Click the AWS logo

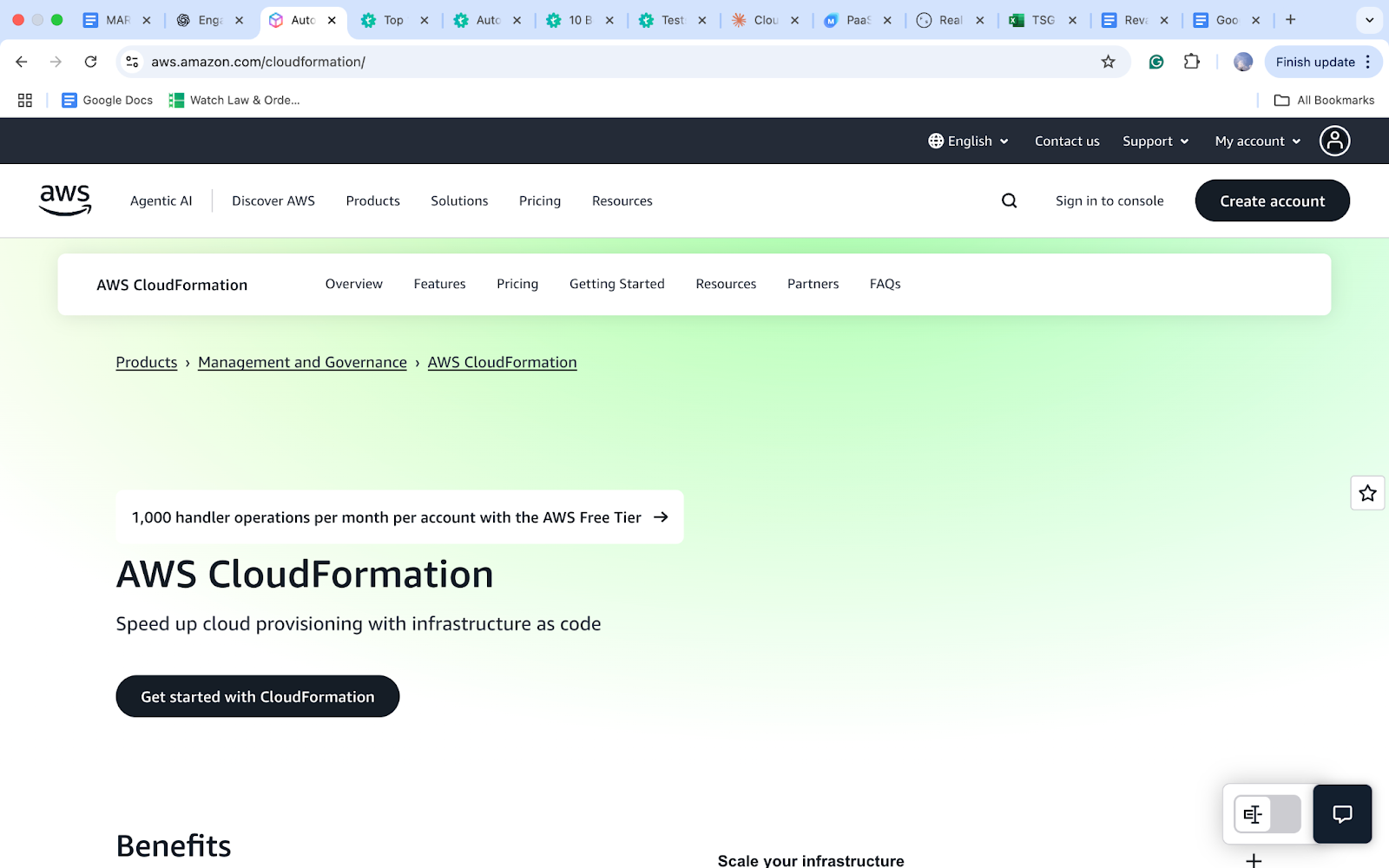65,201
